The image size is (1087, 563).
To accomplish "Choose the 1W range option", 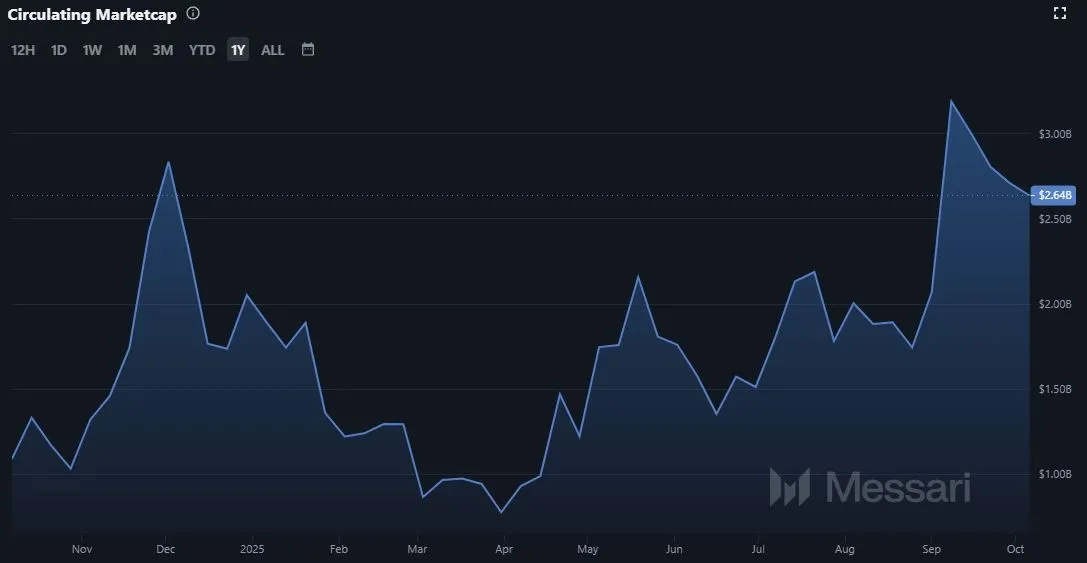I will (92, 50).
